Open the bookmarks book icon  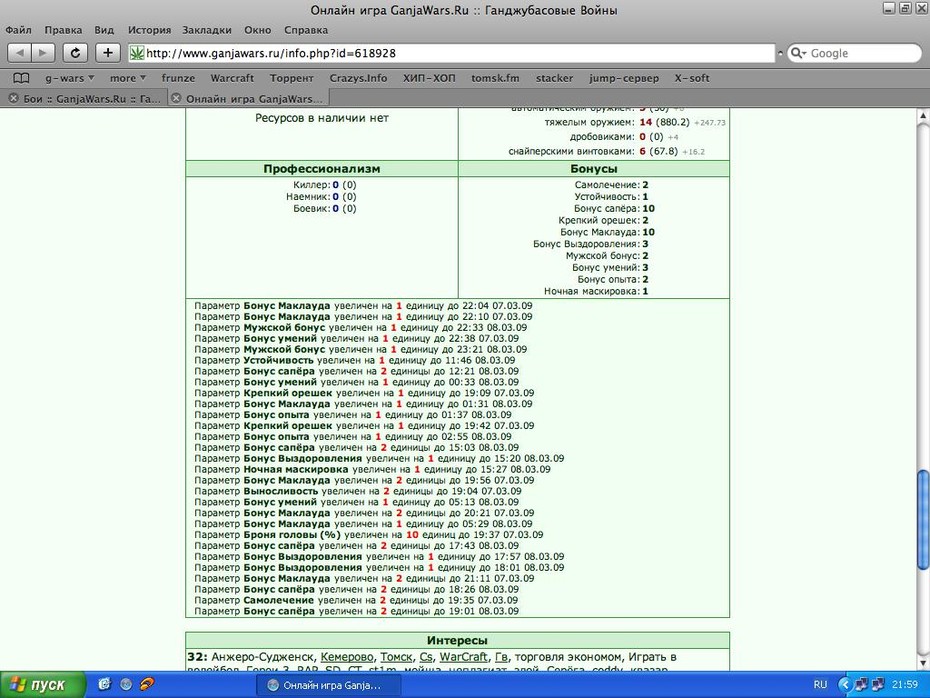21,78
